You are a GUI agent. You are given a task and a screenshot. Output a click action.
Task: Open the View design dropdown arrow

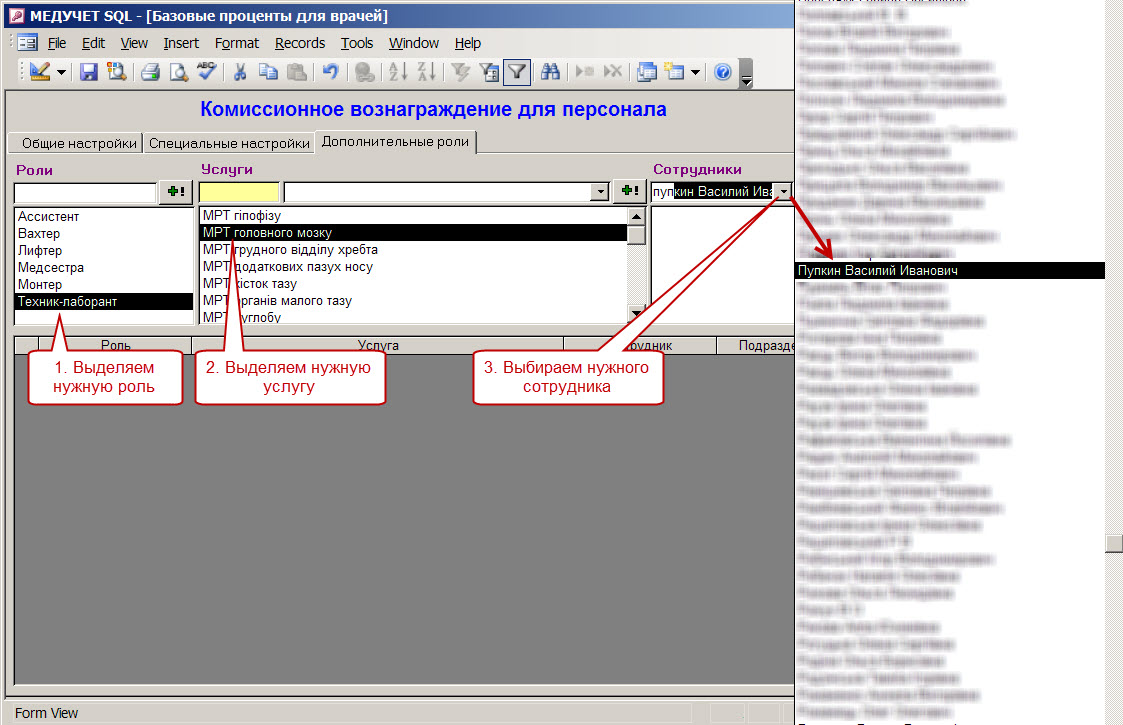pos(62,72)
